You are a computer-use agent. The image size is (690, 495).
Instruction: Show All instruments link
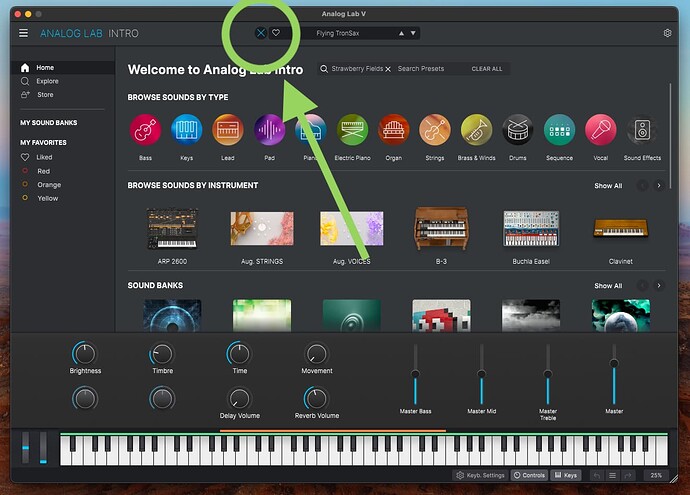coord(608,186)
